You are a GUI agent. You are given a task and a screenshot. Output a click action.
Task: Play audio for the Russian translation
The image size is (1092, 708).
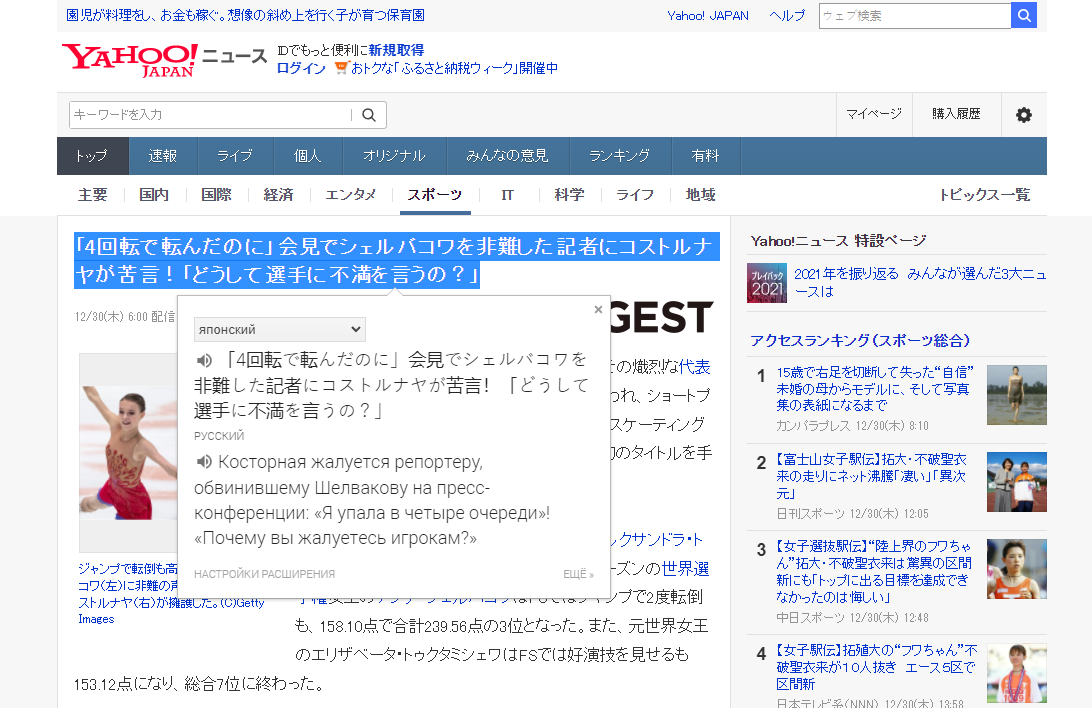204,462
